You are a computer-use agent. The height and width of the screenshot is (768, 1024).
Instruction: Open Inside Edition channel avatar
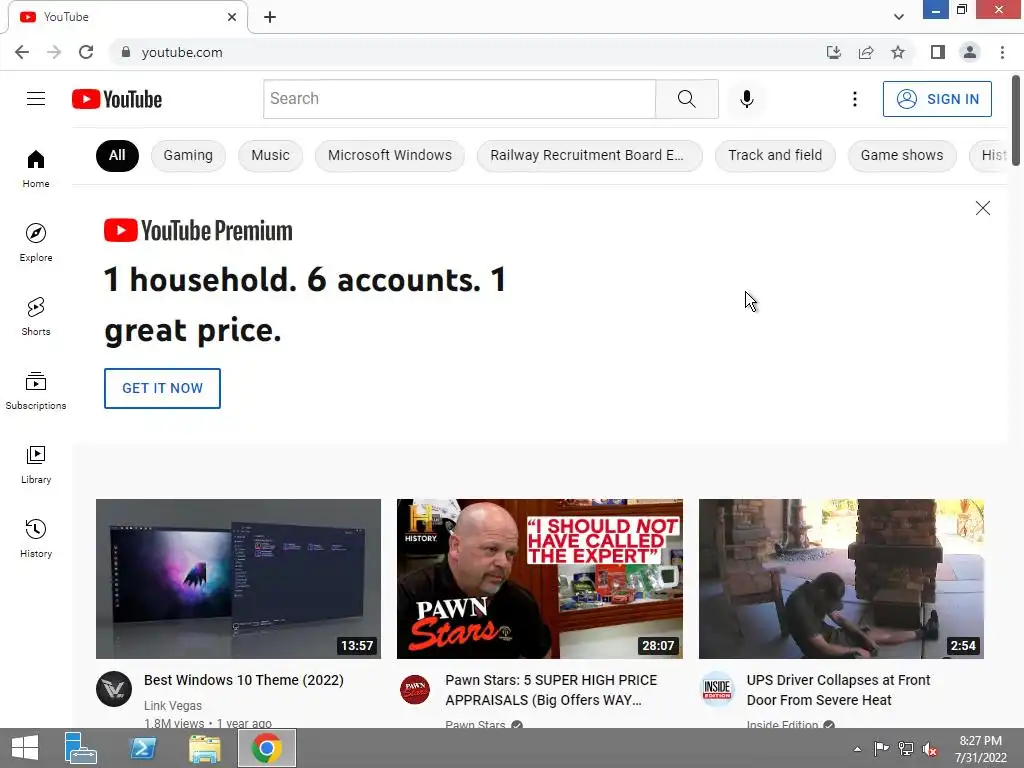717,689
